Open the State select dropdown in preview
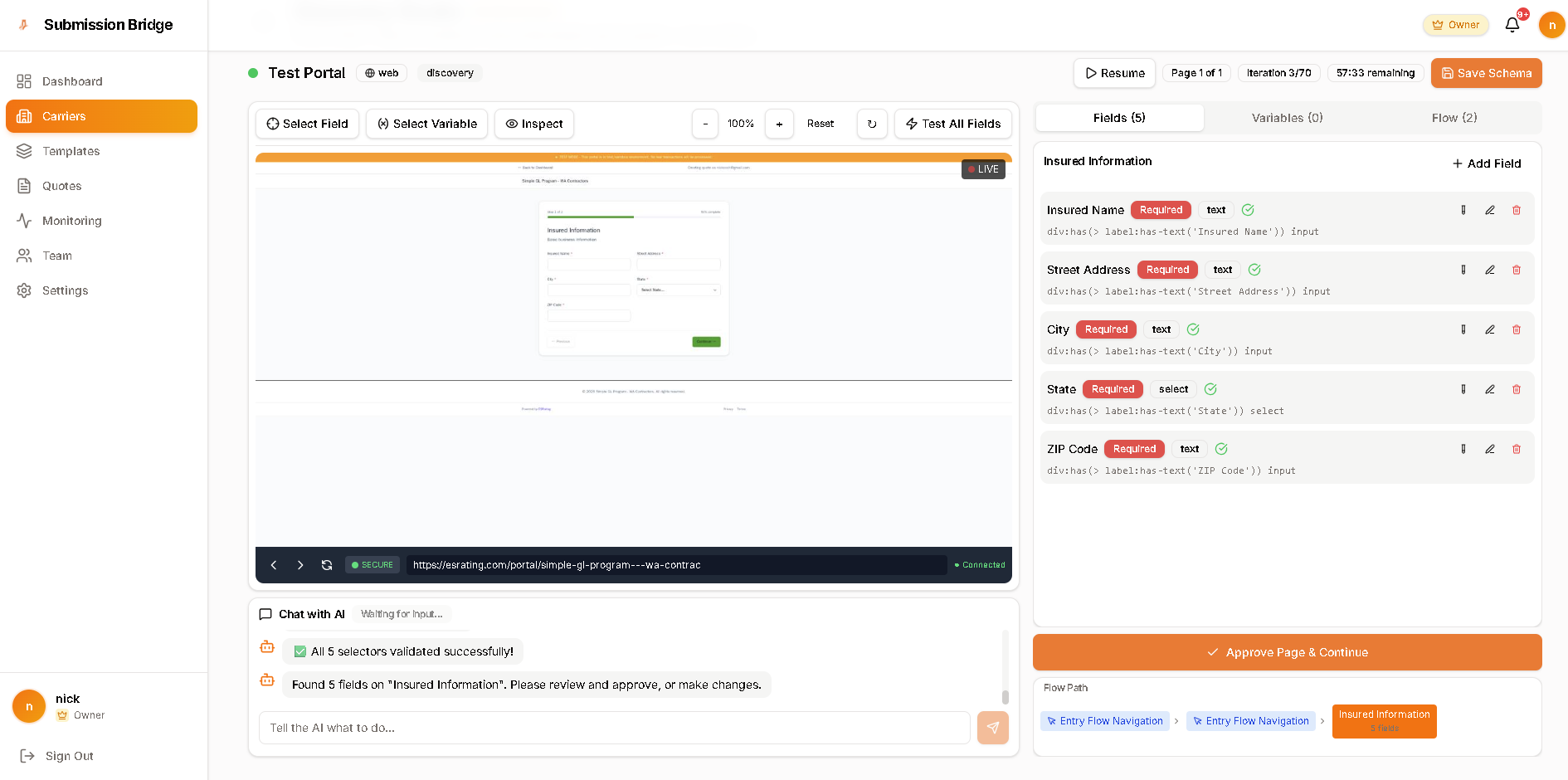The image size is (1568, 780). 678,290
